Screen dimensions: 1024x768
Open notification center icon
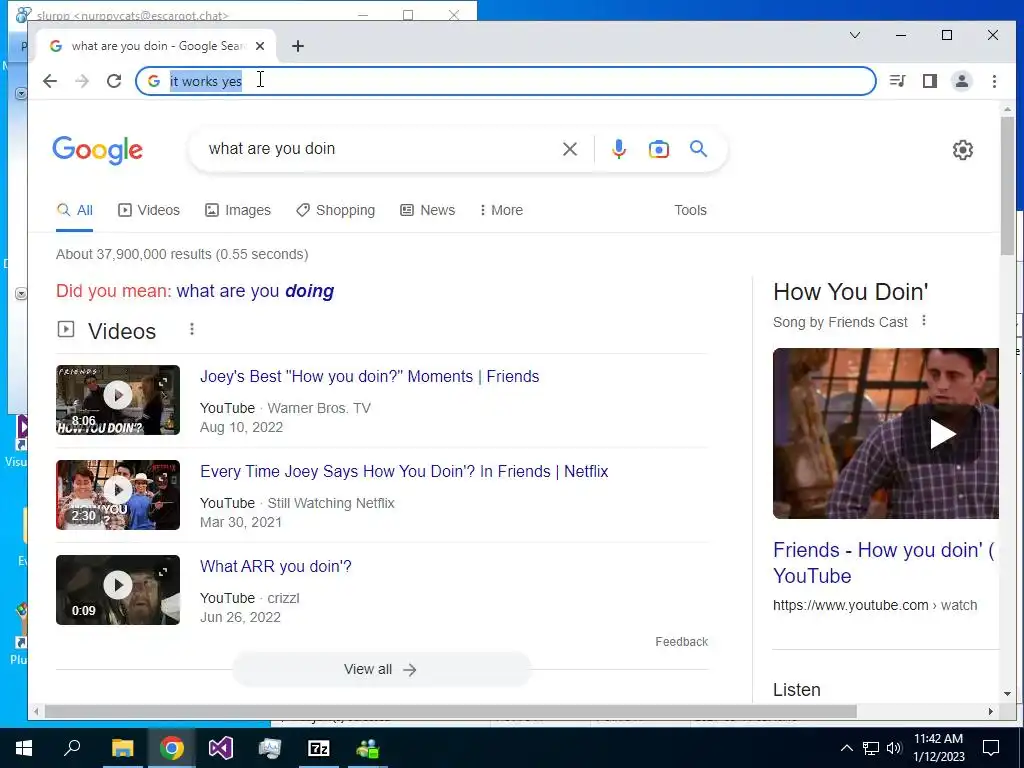click(x=991, y=748)
